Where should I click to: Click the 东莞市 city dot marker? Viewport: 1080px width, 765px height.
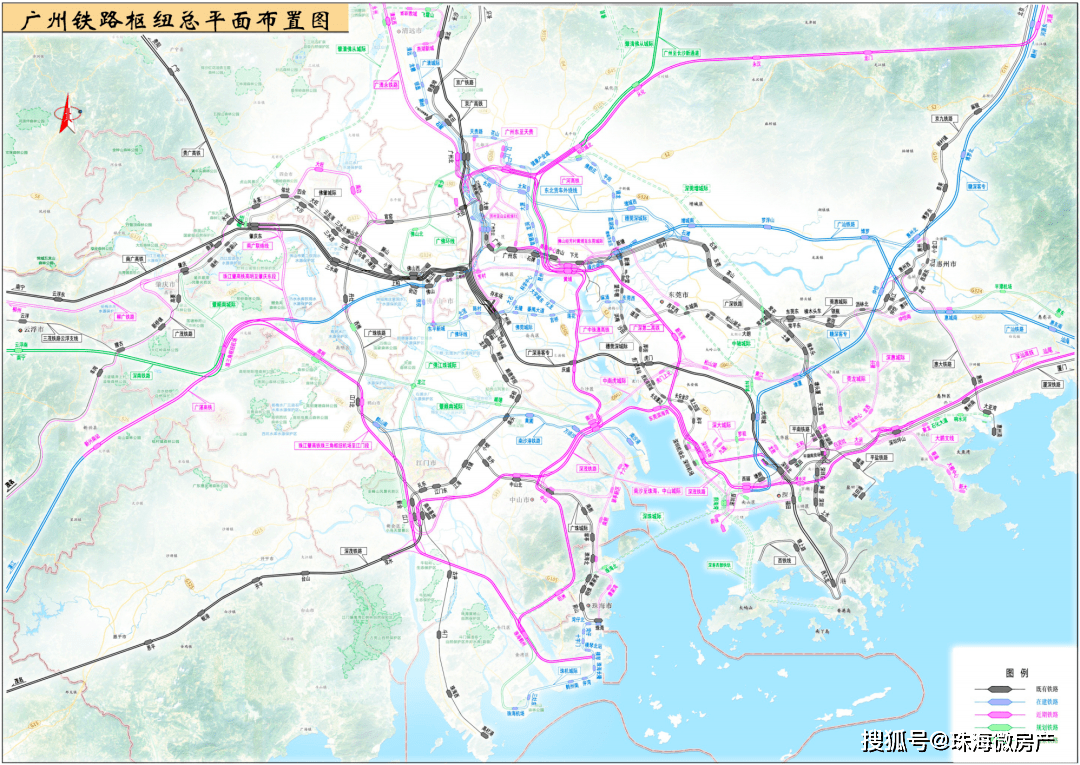pyautogui.click(x=661, y=301)
